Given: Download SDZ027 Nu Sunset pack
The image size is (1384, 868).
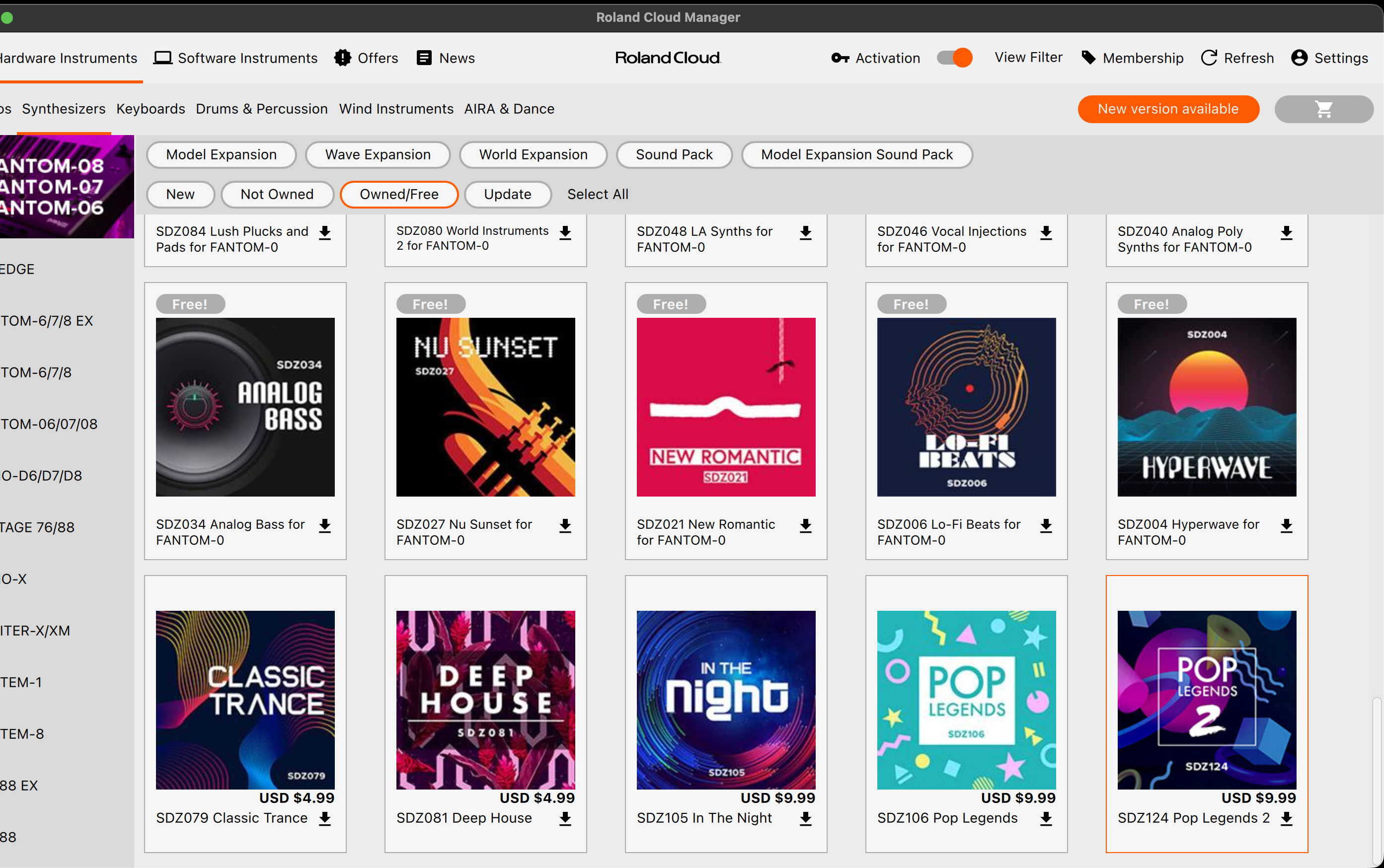Looking at the screenshot, I should point(565,526).
